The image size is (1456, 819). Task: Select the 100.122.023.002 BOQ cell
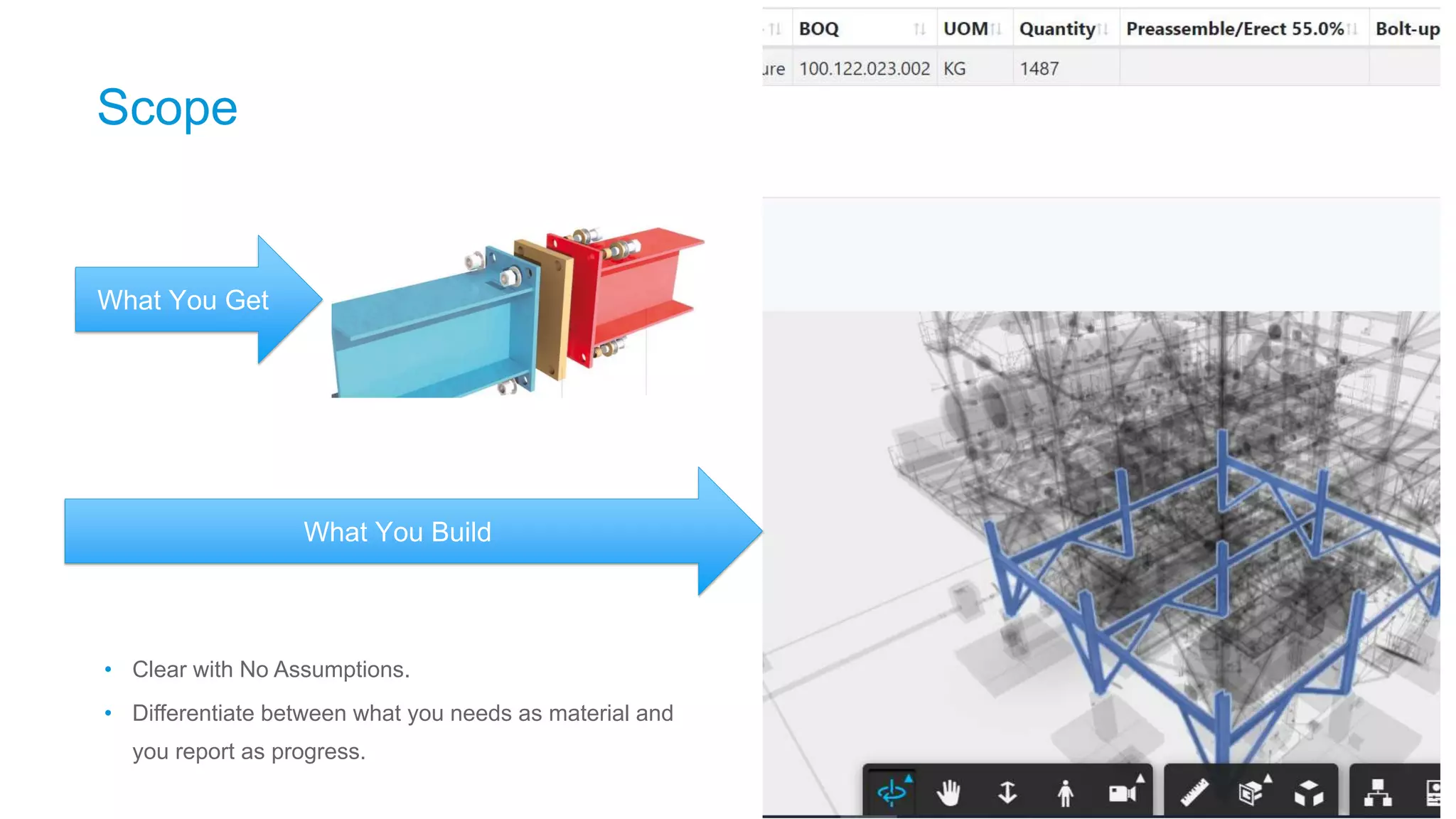[864, 69]
